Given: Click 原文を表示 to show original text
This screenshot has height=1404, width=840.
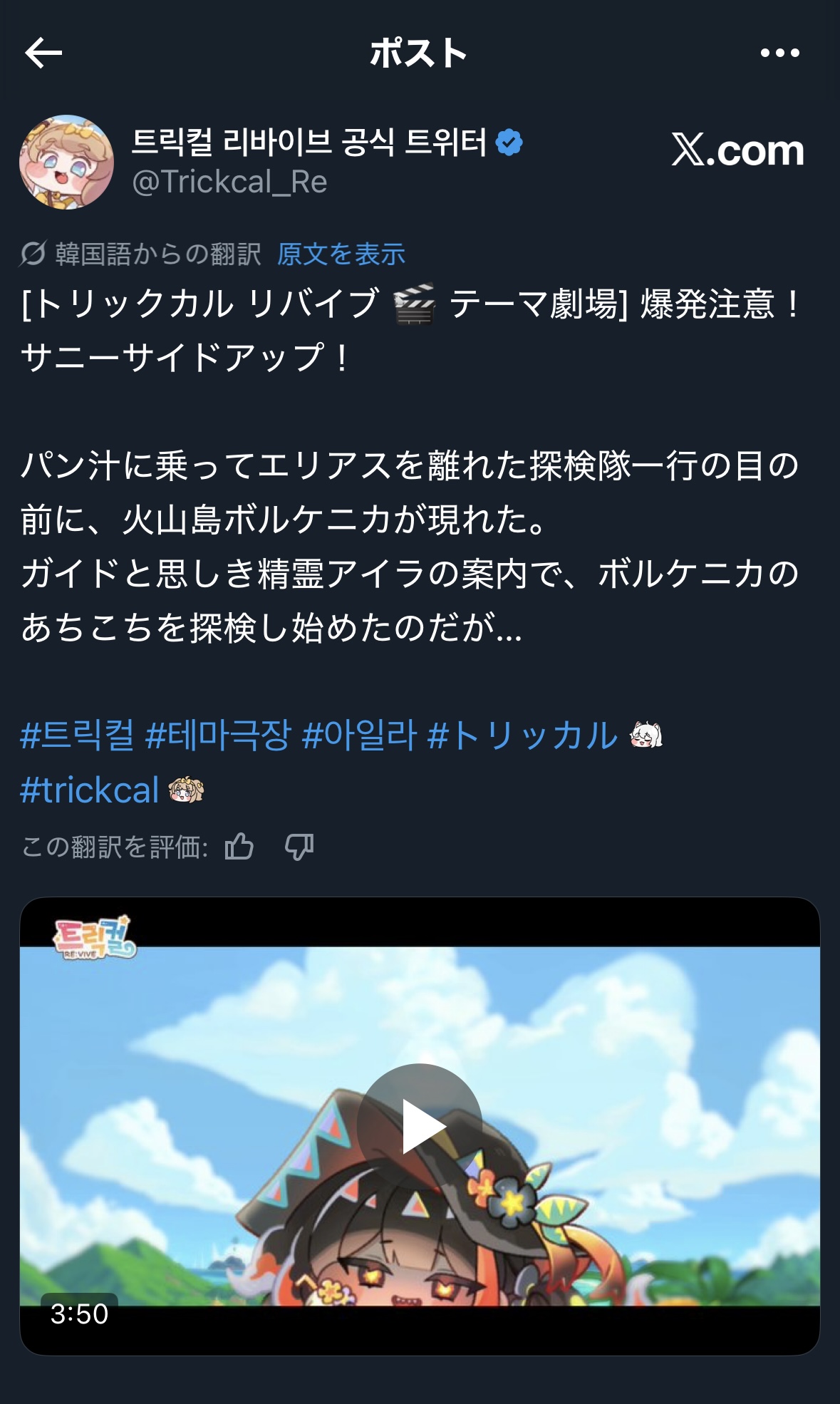Looking at the screenshot, I should [x=341, y=254].
